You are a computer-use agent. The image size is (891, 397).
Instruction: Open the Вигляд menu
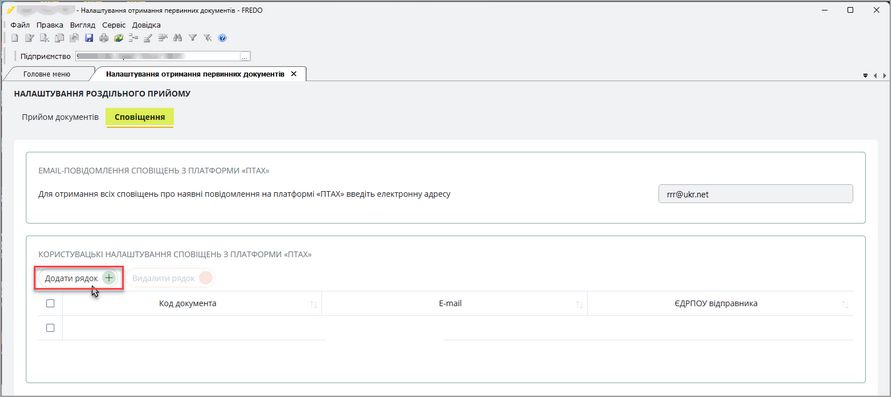point(82,25)
